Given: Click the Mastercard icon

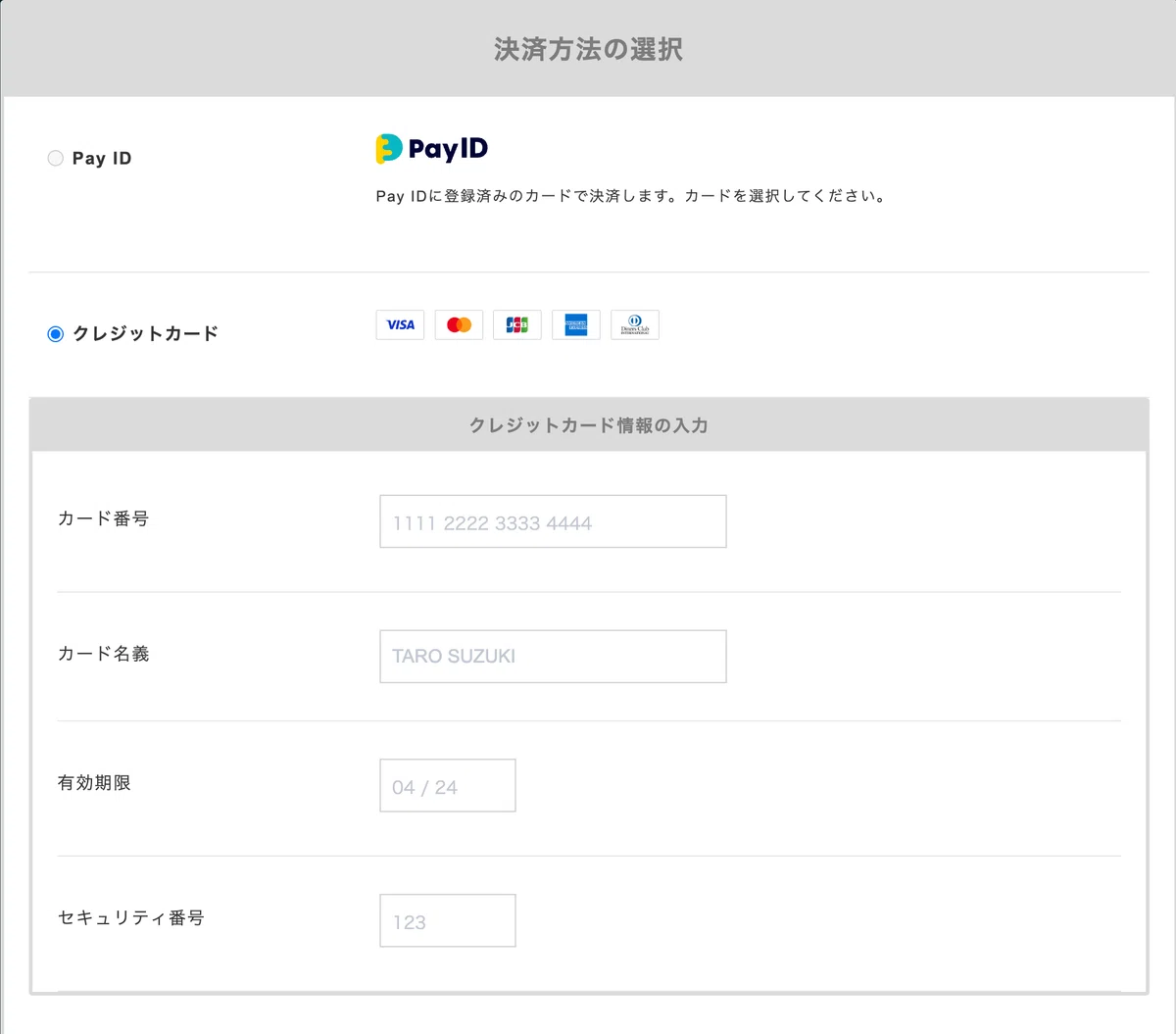Looking at the screenshot, I should 459,324.
